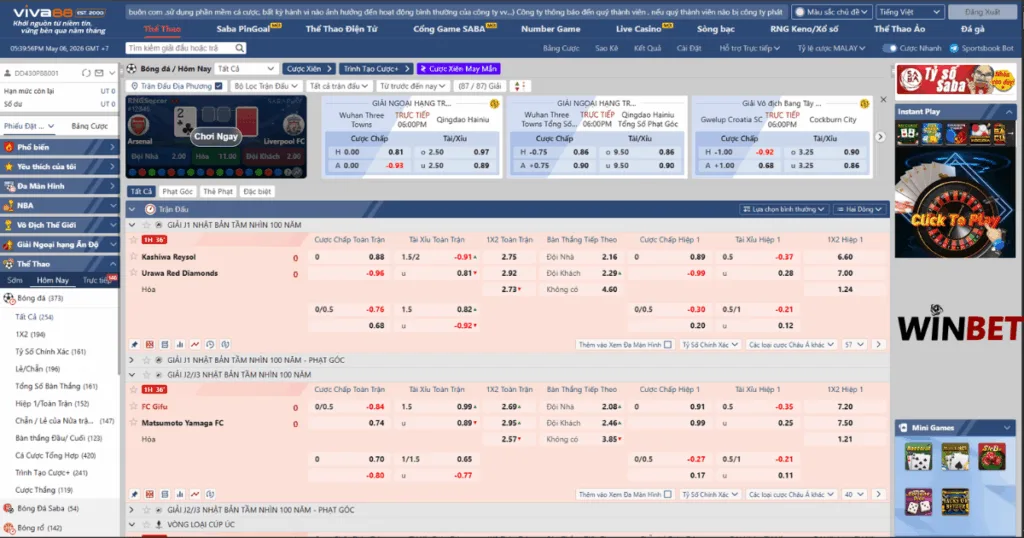Collapse the Instant Play panel
The width and height of the screenshot is (1024, 538).
[1009, 112]
